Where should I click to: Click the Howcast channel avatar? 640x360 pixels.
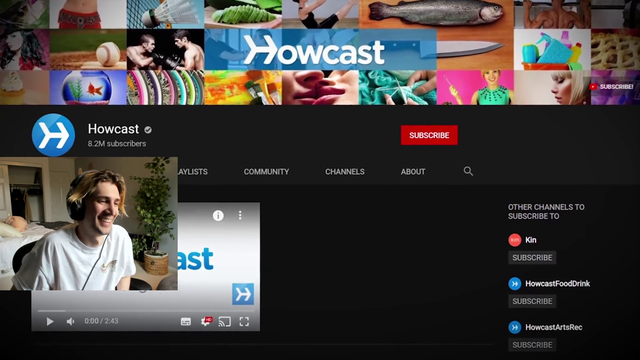(53, 135)
